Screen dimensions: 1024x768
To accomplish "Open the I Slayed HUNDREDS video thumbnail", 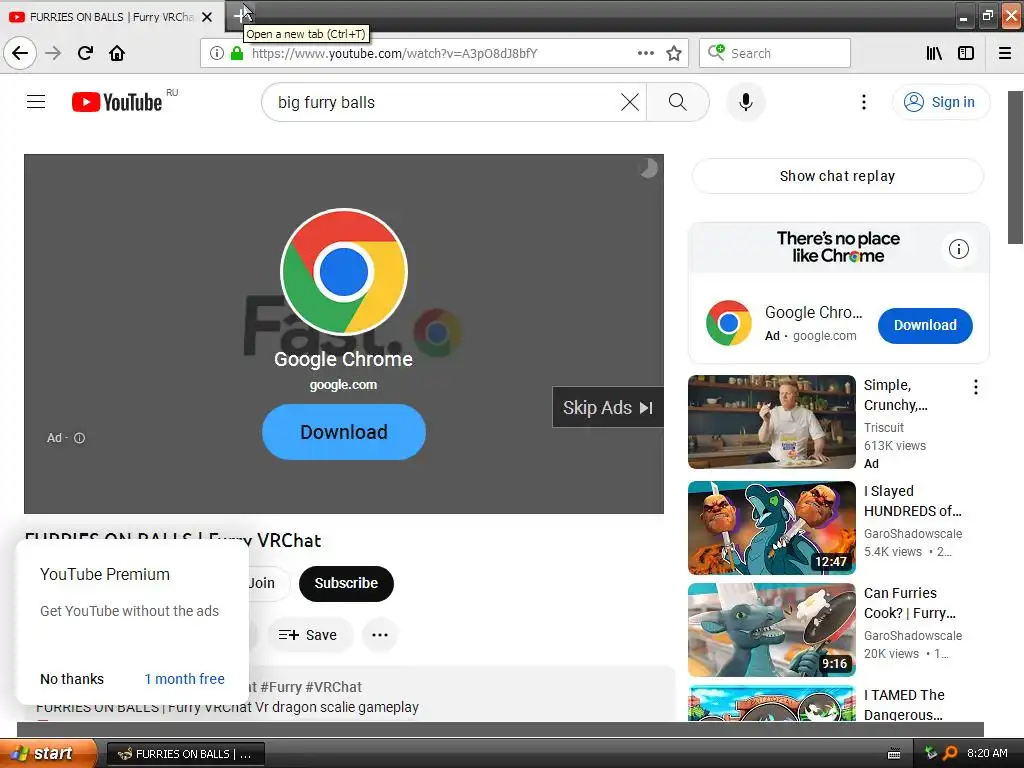I will tap(771, 528).
